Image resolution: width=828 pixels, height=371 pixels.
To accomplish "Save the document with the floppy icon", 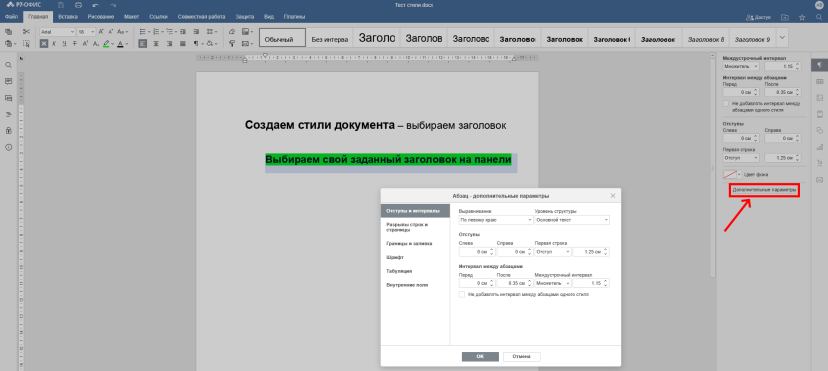I will [x=61, y=5].
